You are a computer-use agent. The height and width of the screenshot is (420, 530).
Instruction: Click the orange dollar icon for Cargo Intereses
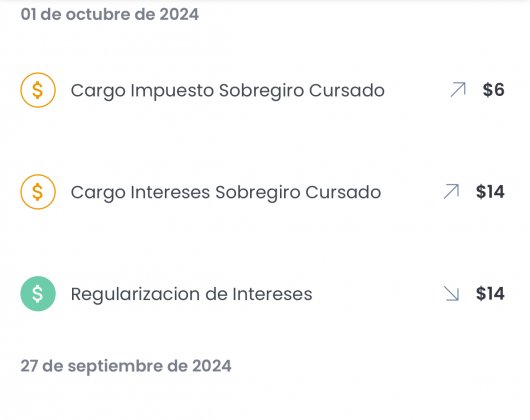coord(38,192)
